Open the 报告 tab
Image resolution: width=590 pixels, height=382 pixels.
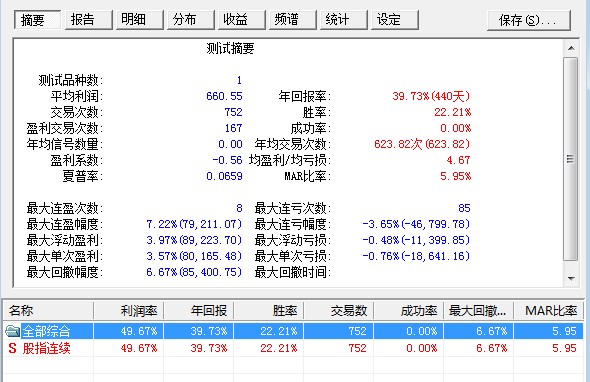click(x=89, y=20)
